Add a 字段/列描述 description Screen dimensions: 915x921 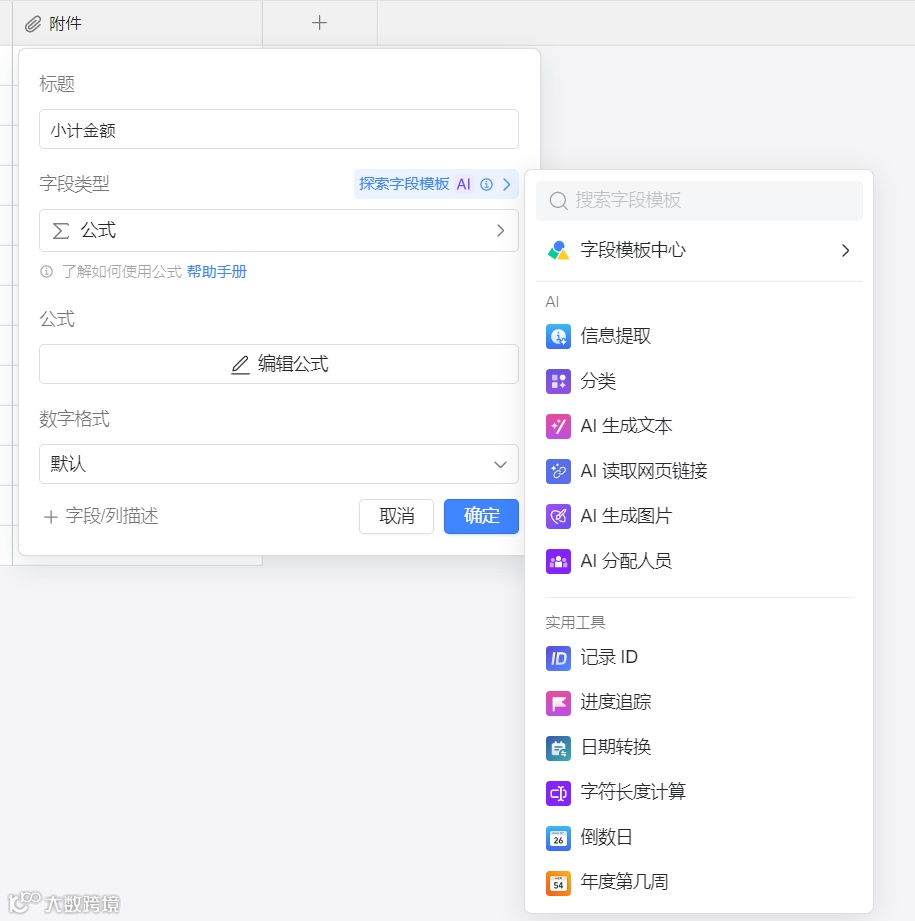[x=101, y=516]
